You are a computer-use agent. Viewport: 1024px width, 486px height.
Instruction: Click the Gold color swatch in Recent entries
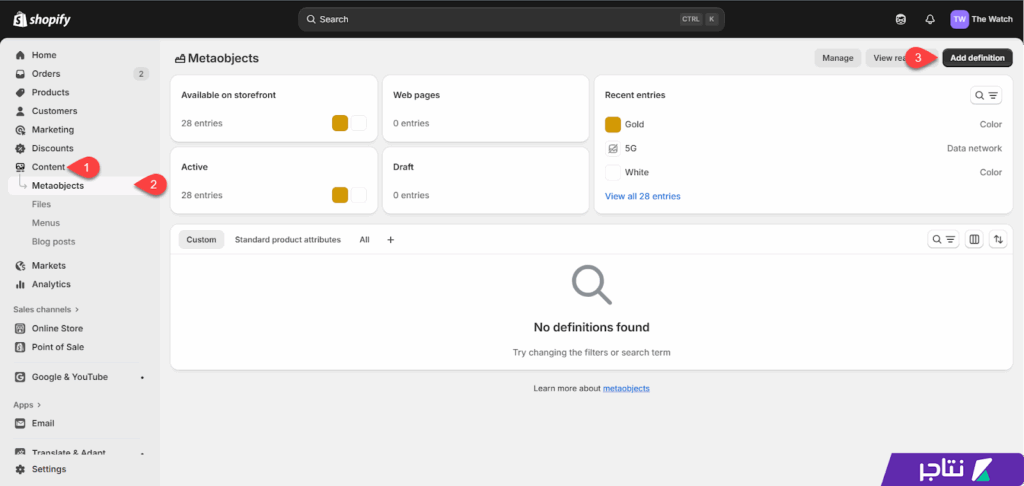click(613, 124)
